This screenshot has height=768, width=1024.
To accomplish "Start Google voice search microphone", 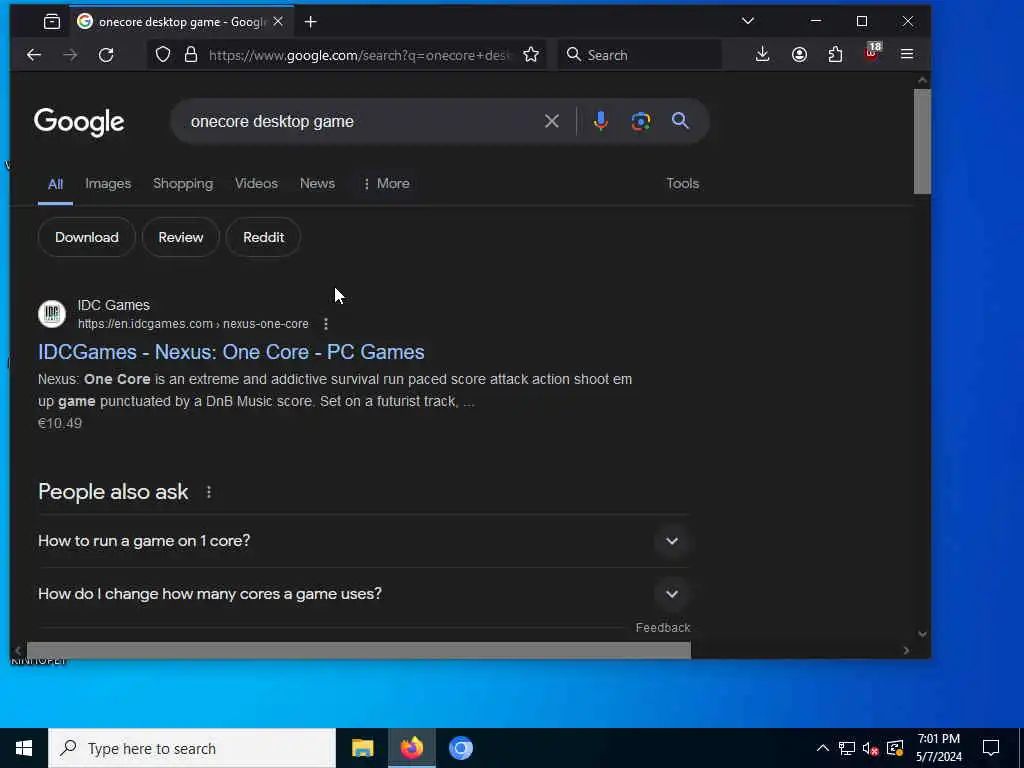I will [x=601, y=121].
